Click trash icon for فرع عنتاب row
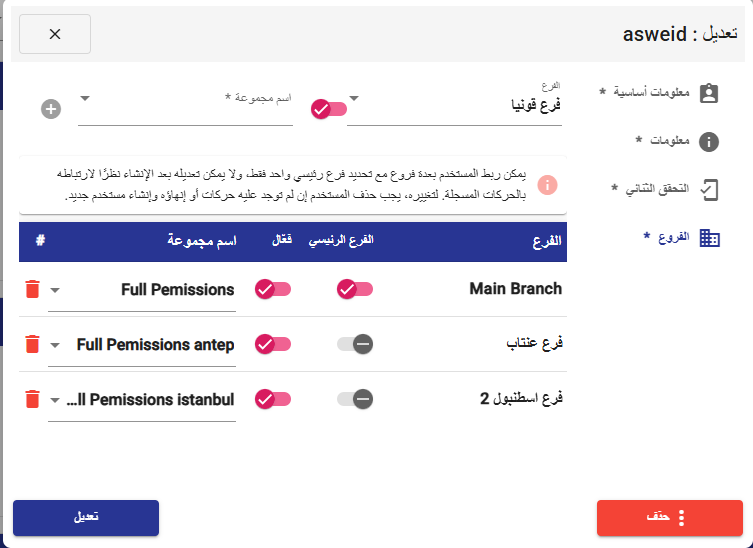This screenshot has height=548, width=753. (x=32, y=344)
